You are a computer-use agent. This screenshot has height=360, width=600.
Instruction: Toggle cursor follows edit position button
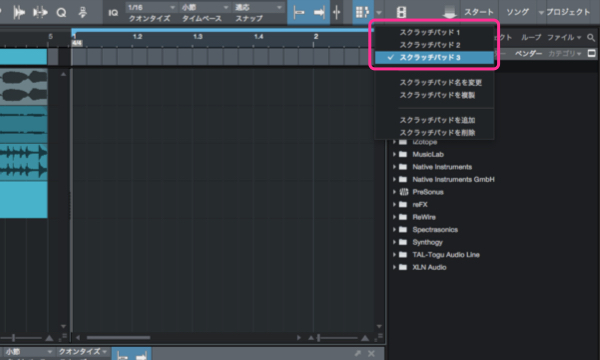coord(336,12)
